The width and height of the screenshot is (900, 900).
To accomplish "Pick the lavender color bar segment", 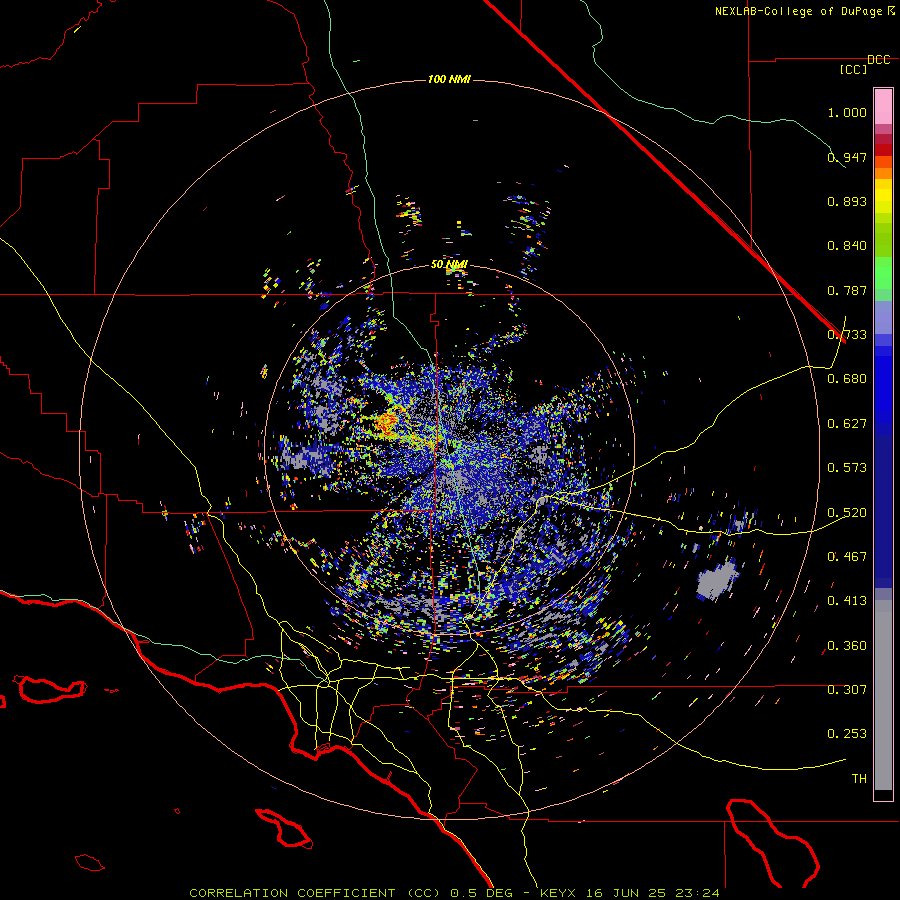I will 883,317.
